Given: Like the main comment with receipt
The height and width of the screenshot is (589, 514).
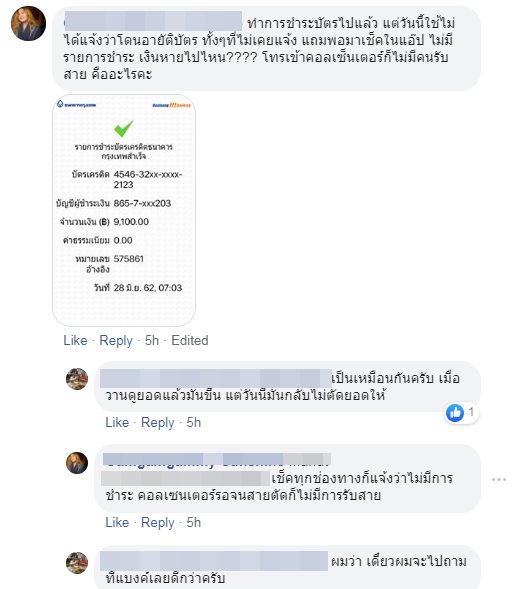Looking at the screenshot, I should [75, 340].
